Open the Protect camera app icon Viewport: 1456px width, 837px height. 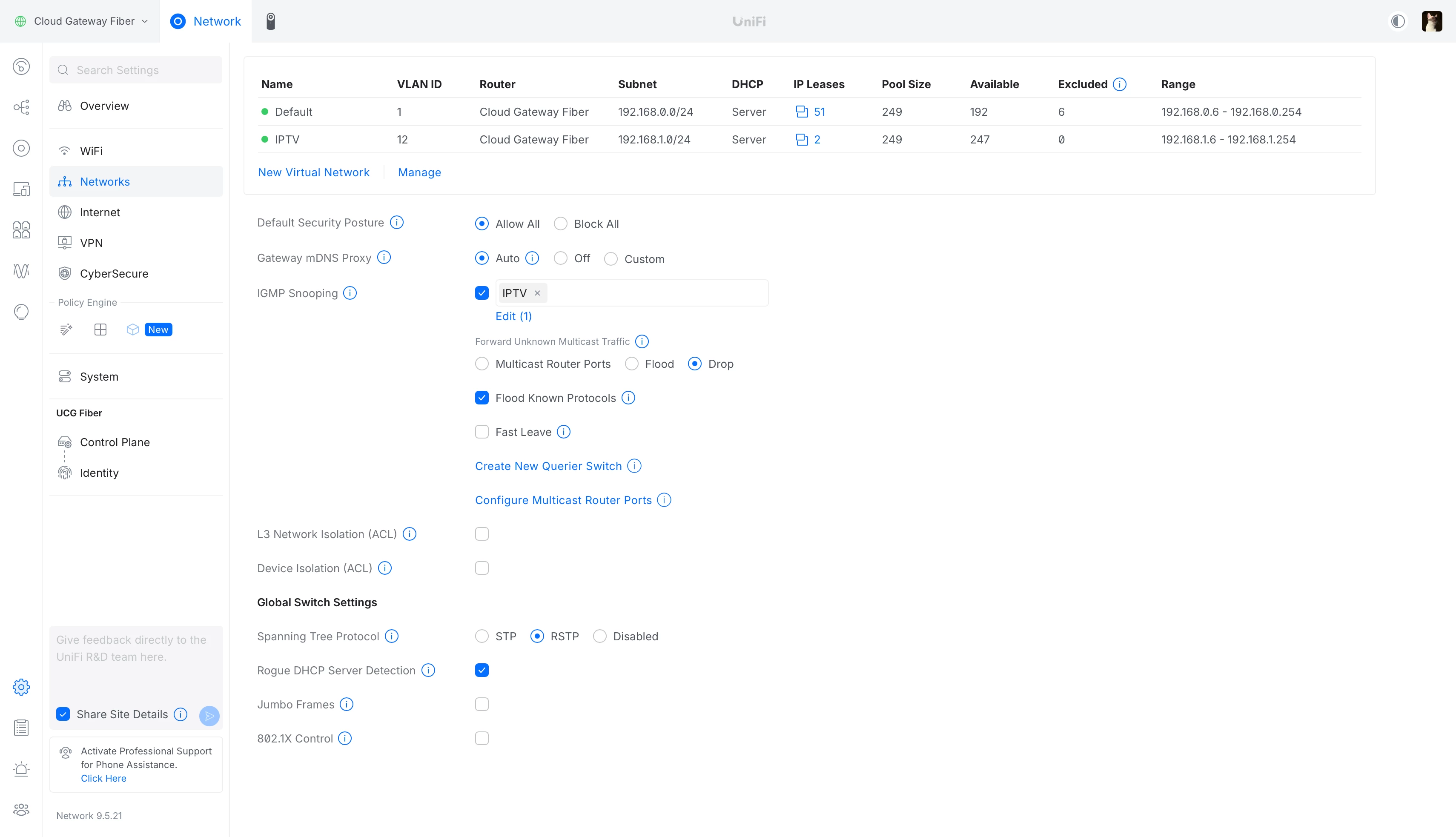click(271, 21)
